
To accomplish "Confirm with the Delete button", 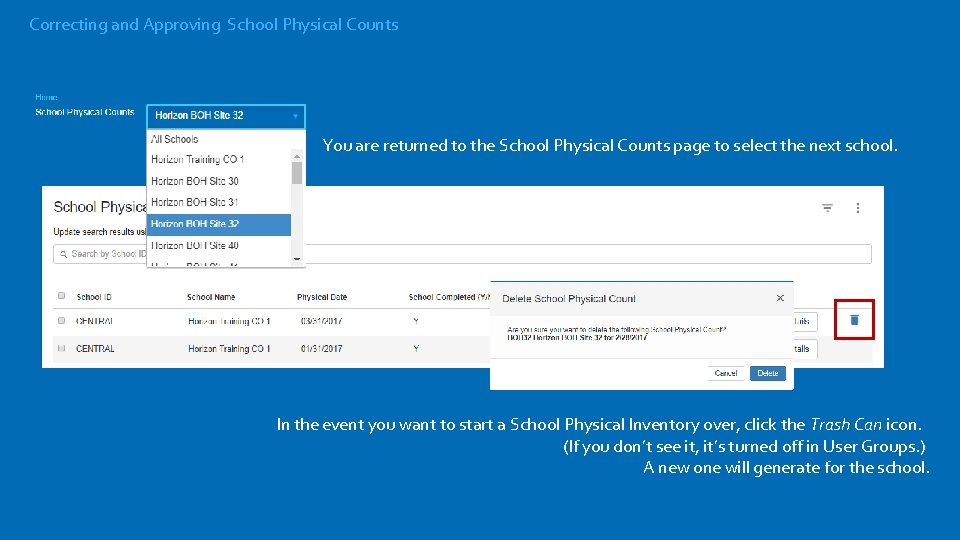I will point(767,373).
